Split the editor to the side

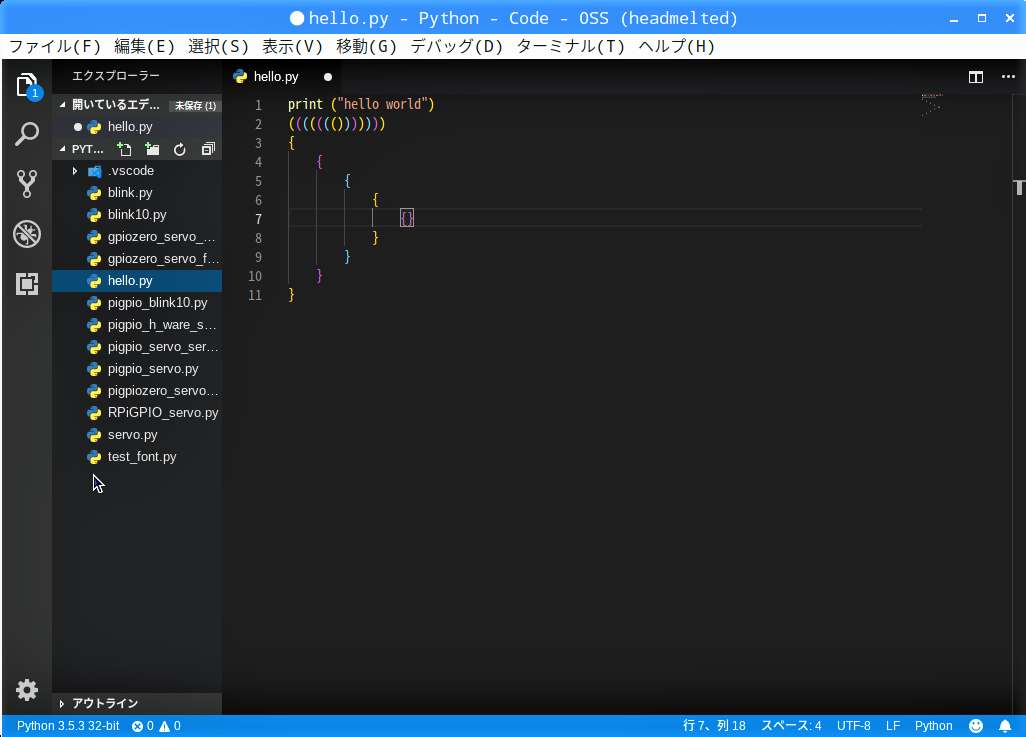[x=976, y=77]
